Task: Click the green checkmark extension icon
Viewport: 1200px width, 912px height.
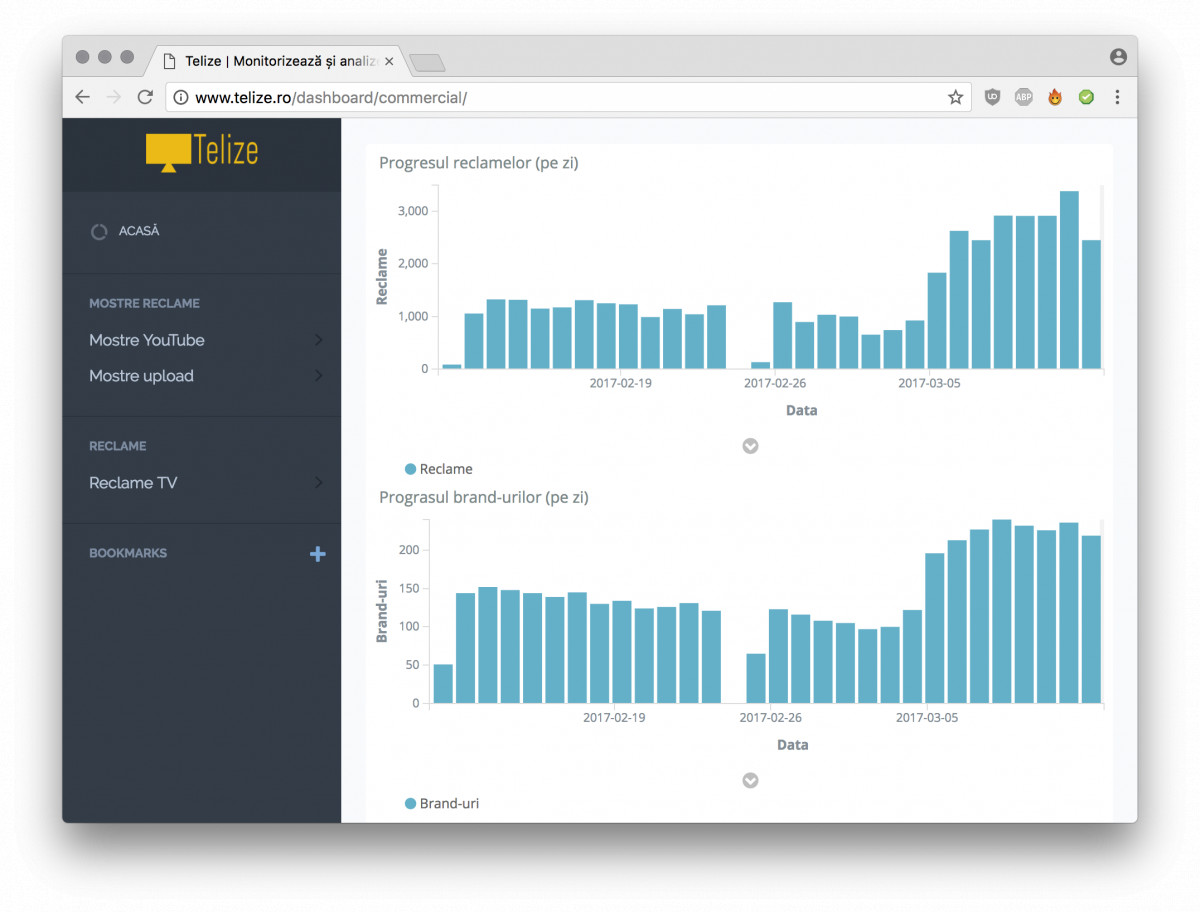Action: point(1086,97)
